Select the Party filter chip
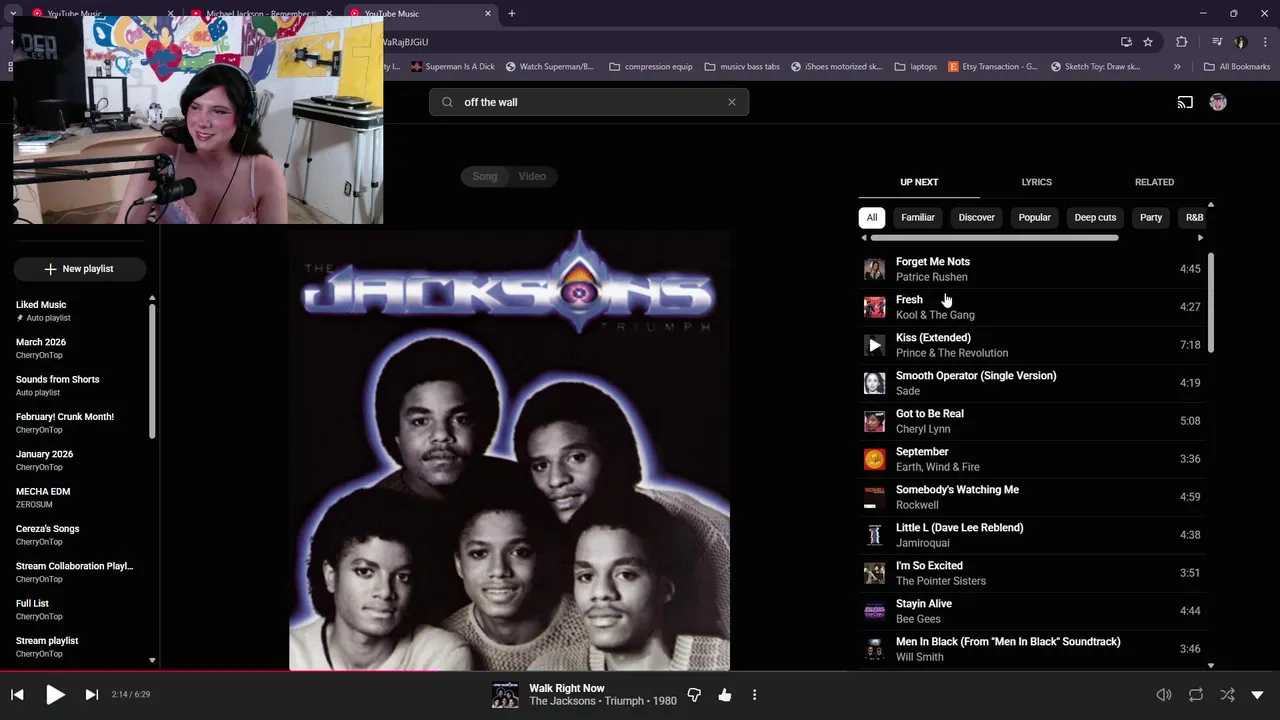Viewport: 1280px width, 720px height. click(x=1151, y=217)
